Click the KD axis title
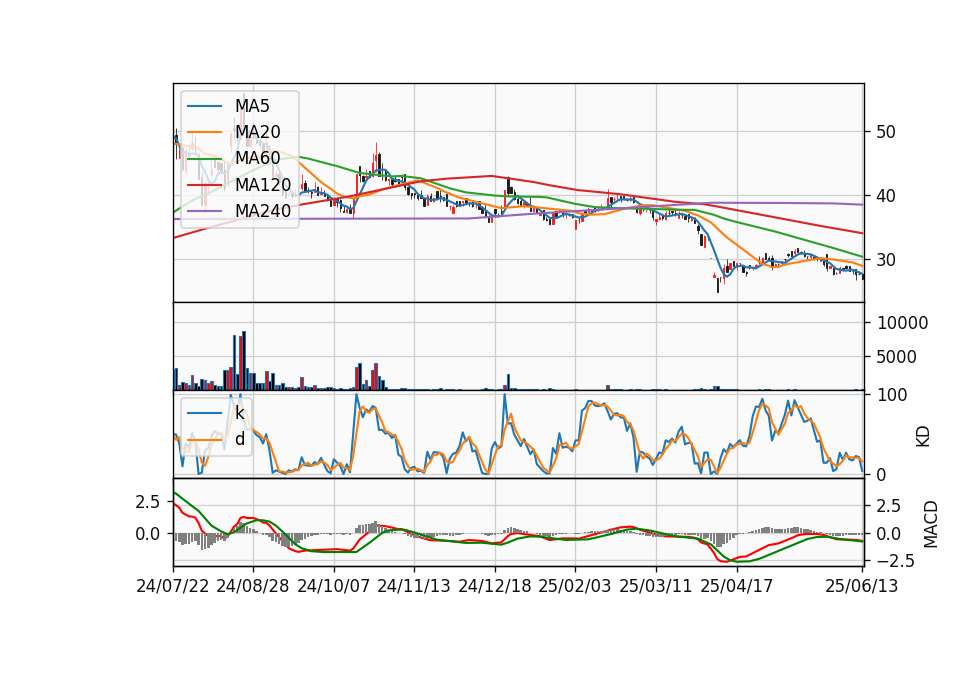The height and width of the screenshot is (690, 960). point(923,437)
